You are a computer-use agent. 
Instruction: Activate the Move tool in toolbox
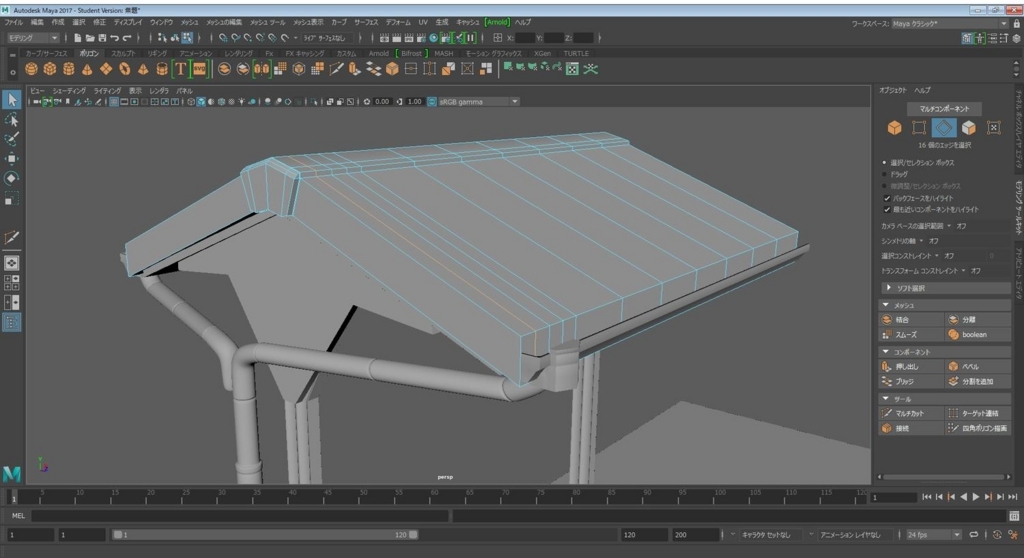12,159
